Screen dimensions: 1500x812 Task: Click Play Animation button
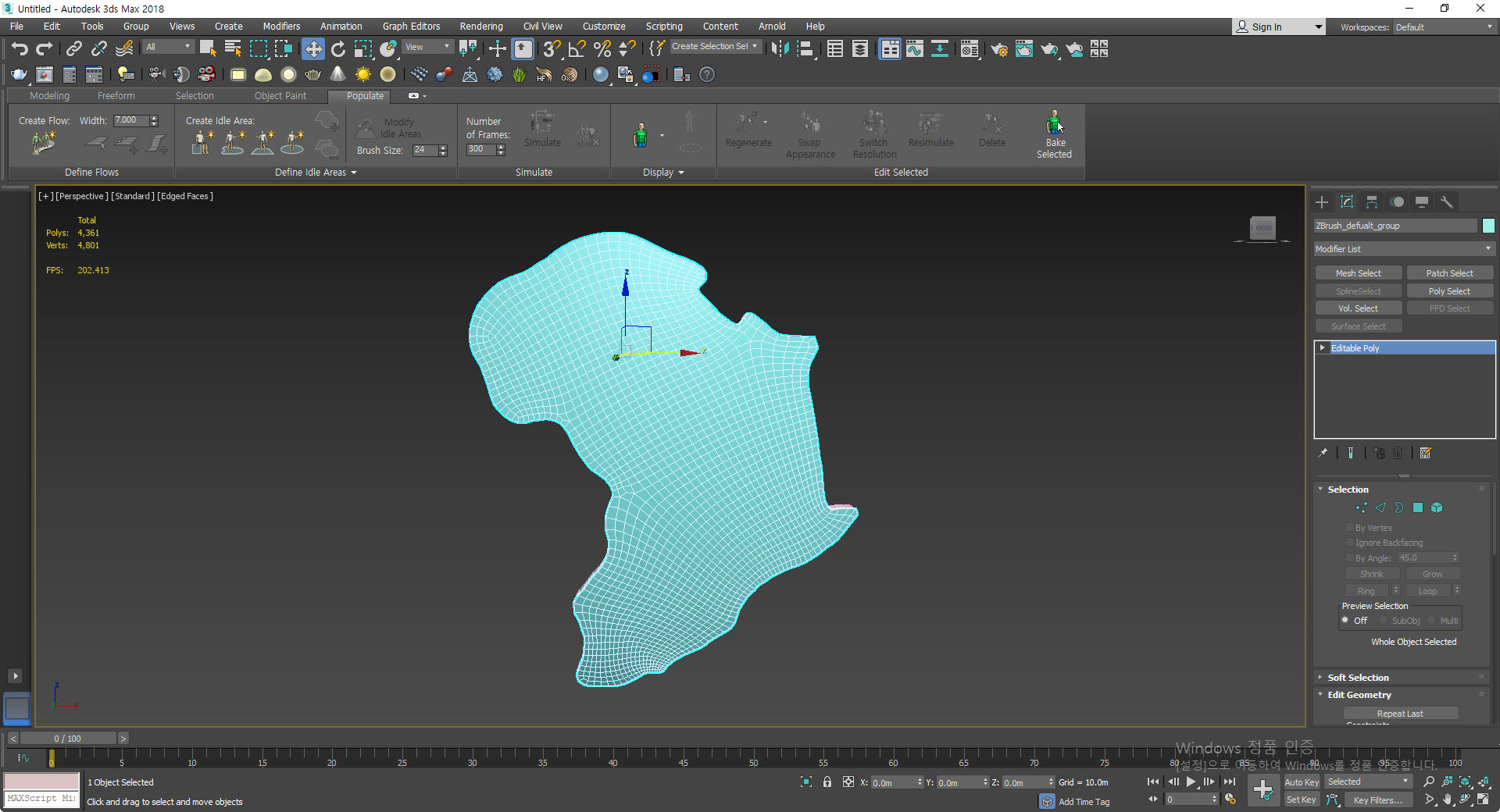(1191, 782)
